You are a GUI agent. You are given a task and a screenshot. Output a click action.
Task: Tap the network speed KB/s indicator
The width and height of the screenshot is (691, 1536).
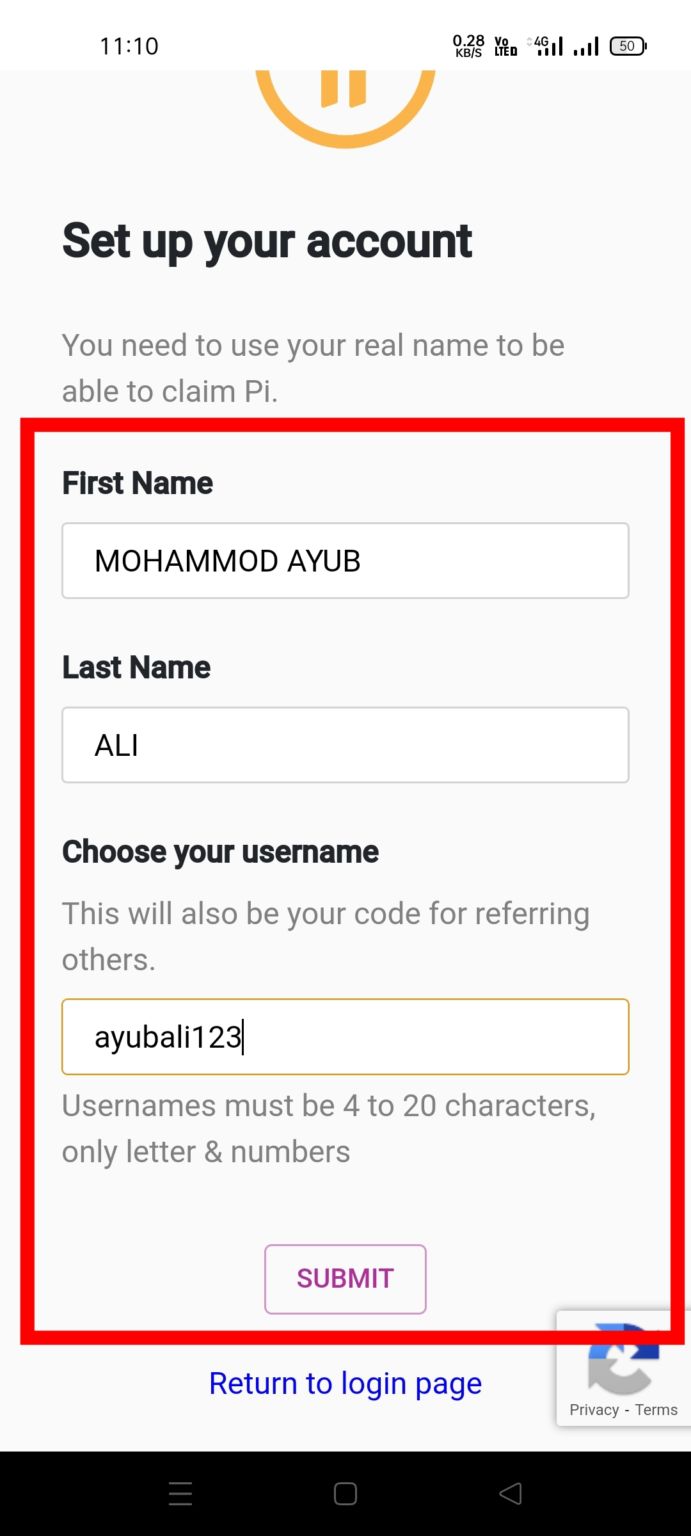(468, 46)
